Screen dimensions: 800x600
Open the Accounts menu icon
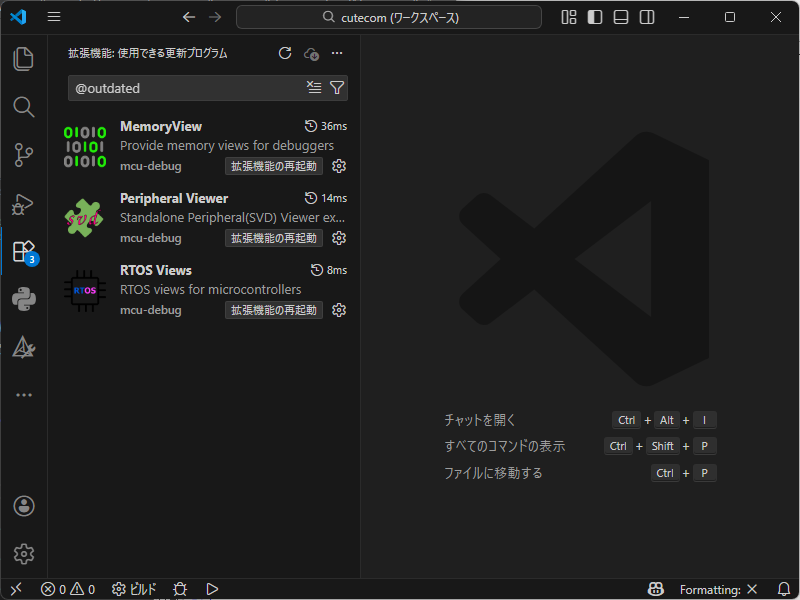point(23,506)
